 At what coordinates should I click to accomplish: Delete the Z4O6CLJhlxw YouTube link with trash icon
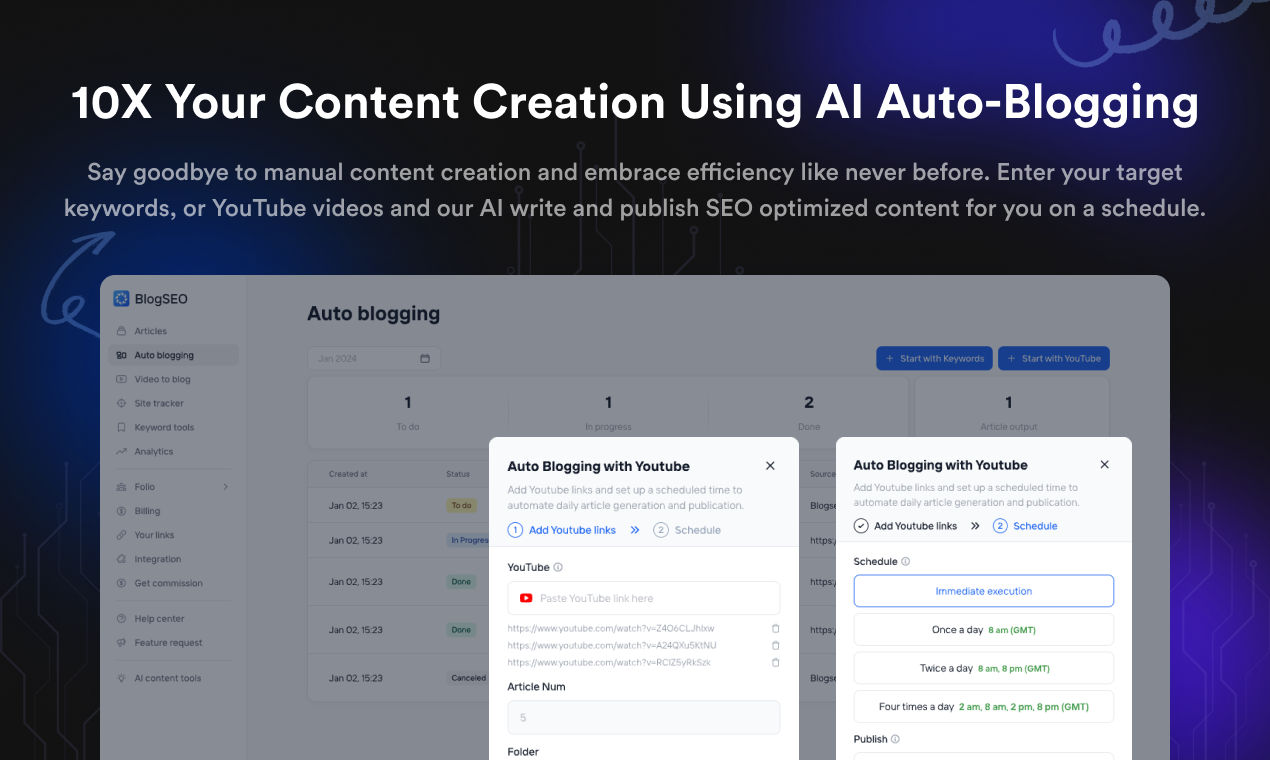(x=776, y=629)
